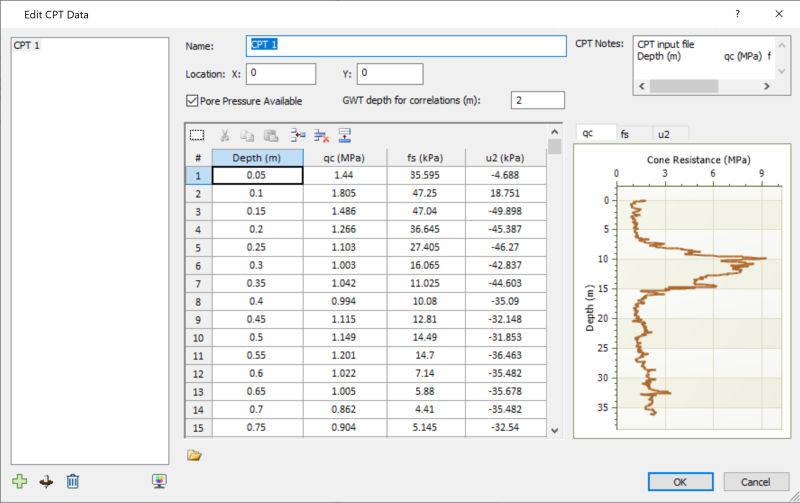
Task: Click the Name input field
Action: [x=406, y=46]
